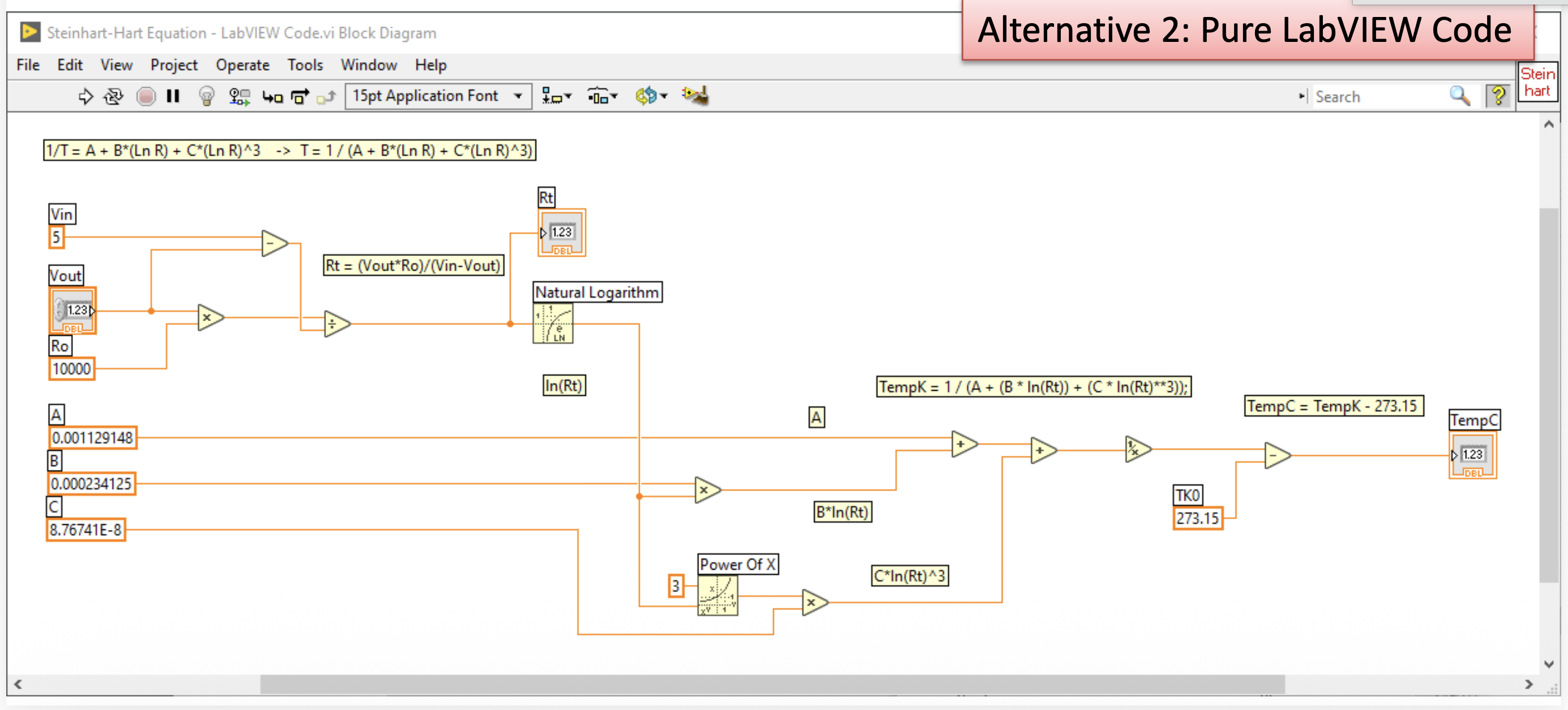Image resolution: width=1568 pixels, height=710 pixels.
Task: Click the scroll up arrow
Action: click(1549, 124)
